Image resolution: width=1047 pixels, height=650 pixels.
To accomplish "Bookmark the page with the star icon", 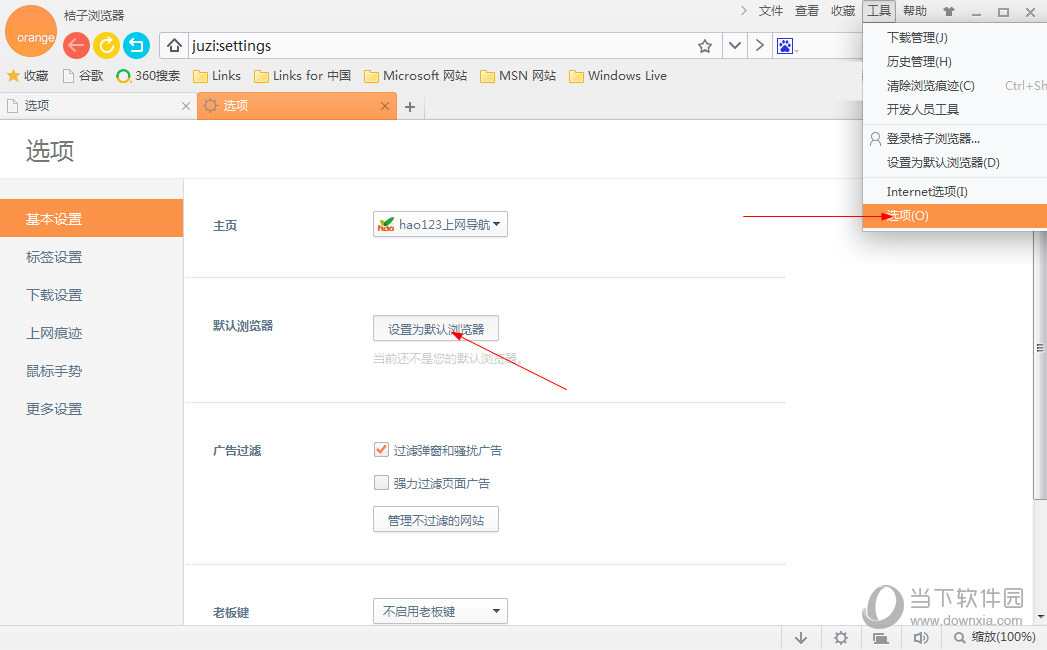I will pos(704,45).
